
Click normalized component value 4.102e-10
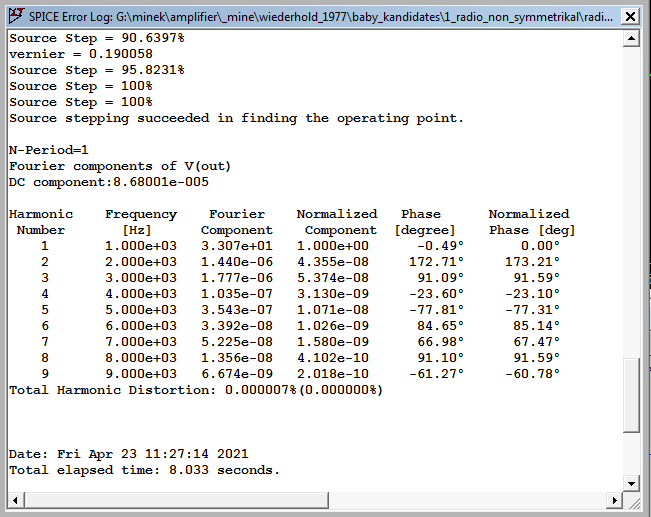333,358
